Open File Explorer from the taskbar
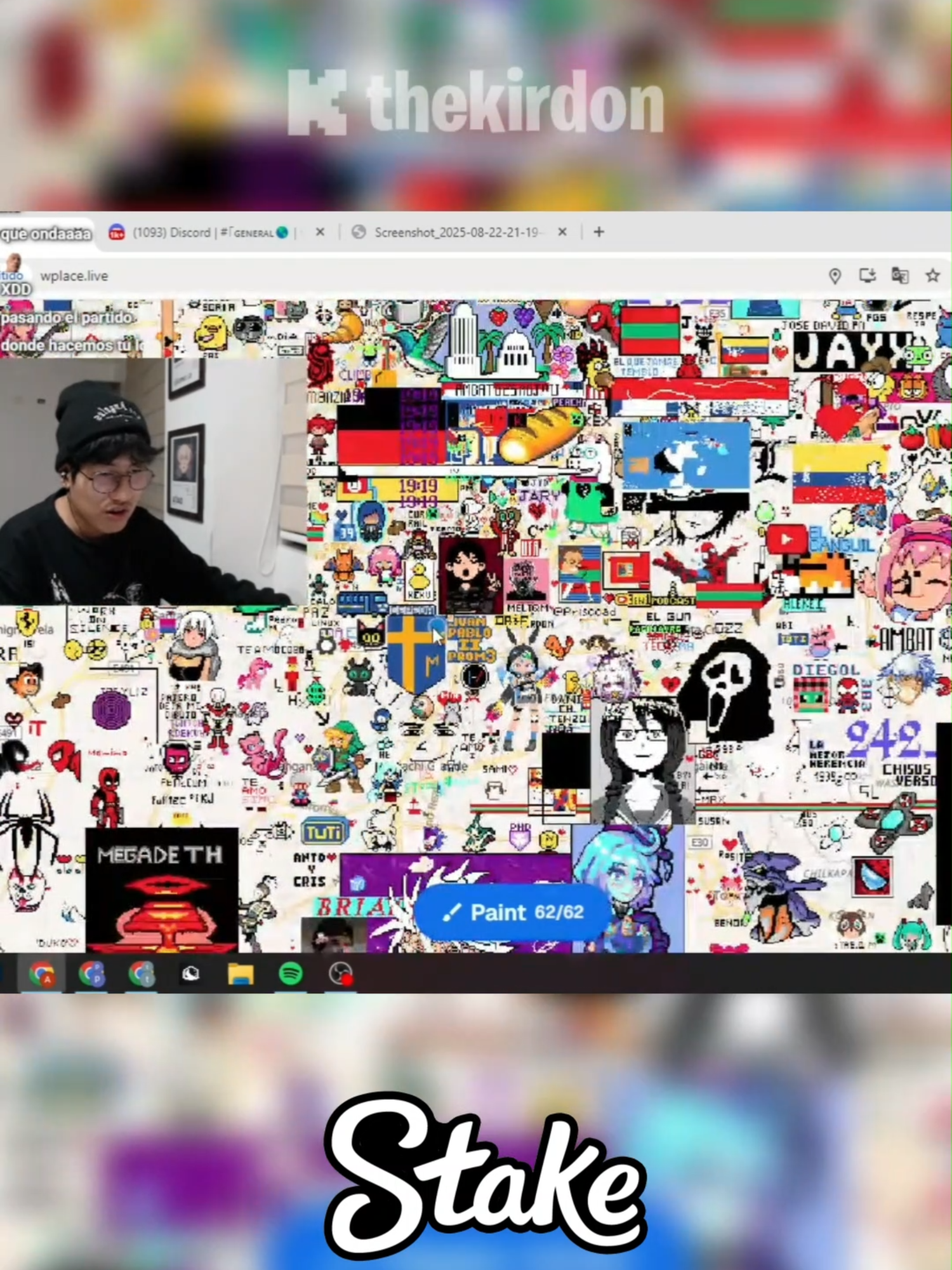The height and width of the screenshot is (1270, 952). tap(241, 973)
